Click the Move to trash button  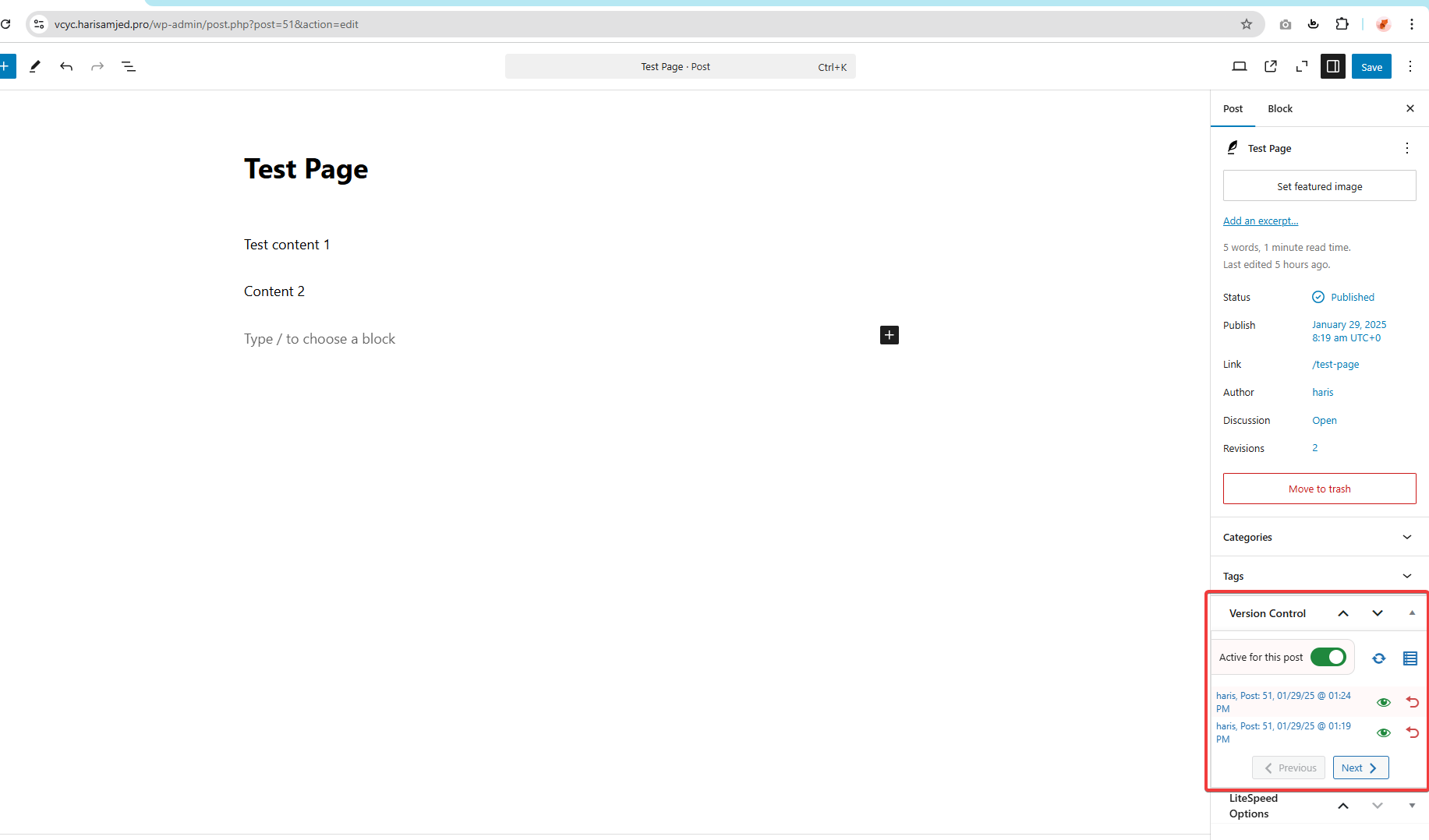(x=1319, y=489)
